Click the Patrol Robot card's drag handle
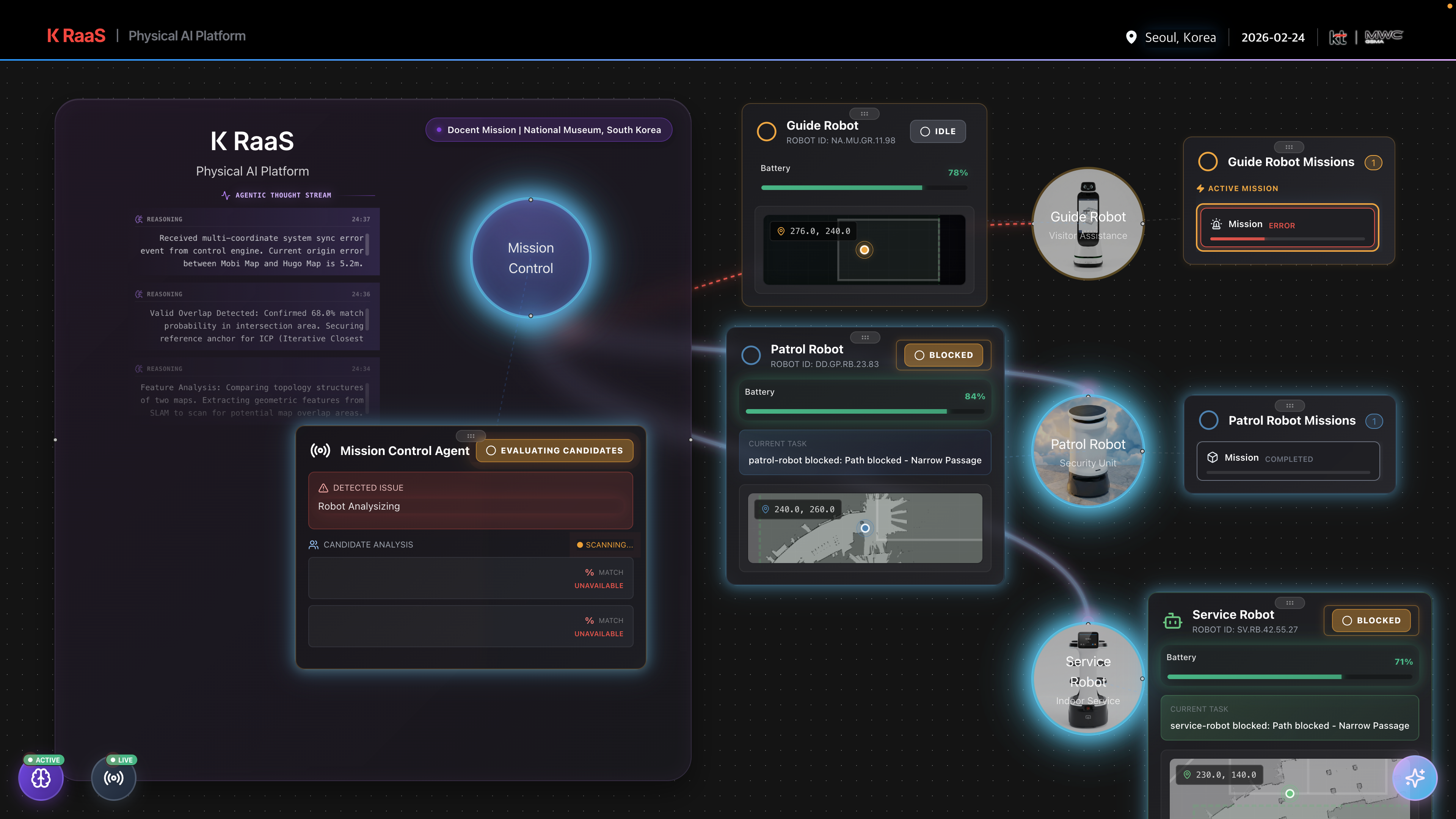 (x=865, y=337)
